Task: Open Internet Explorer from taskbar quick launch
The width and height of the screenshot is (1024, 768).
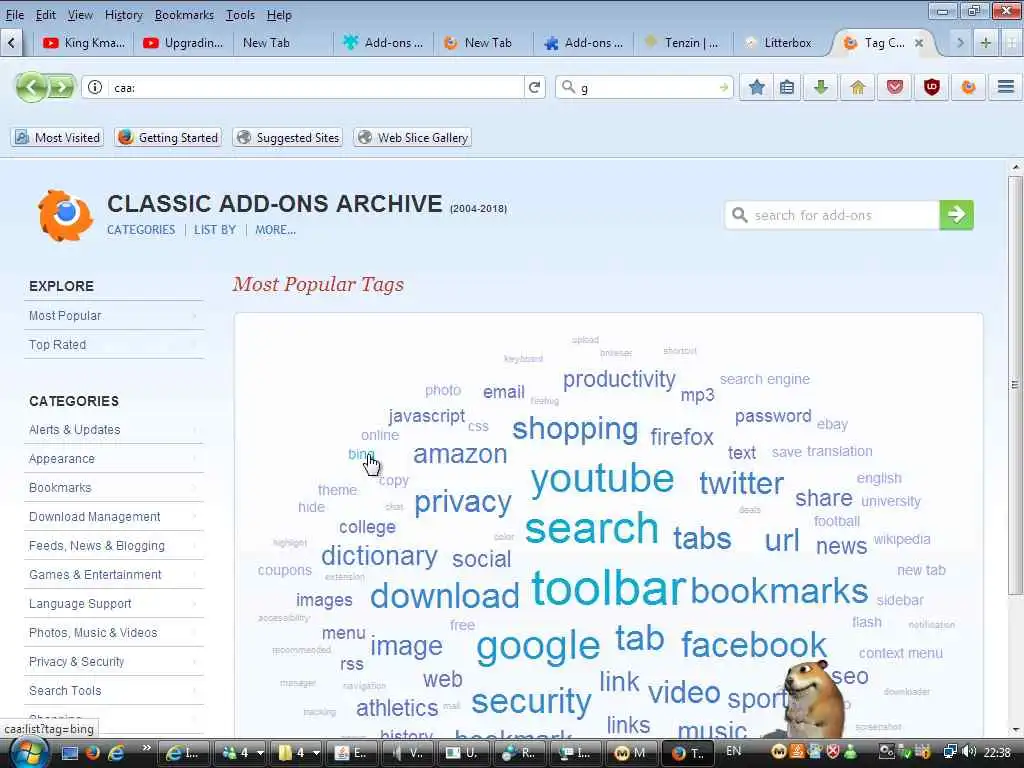Action: coord(116,753)
